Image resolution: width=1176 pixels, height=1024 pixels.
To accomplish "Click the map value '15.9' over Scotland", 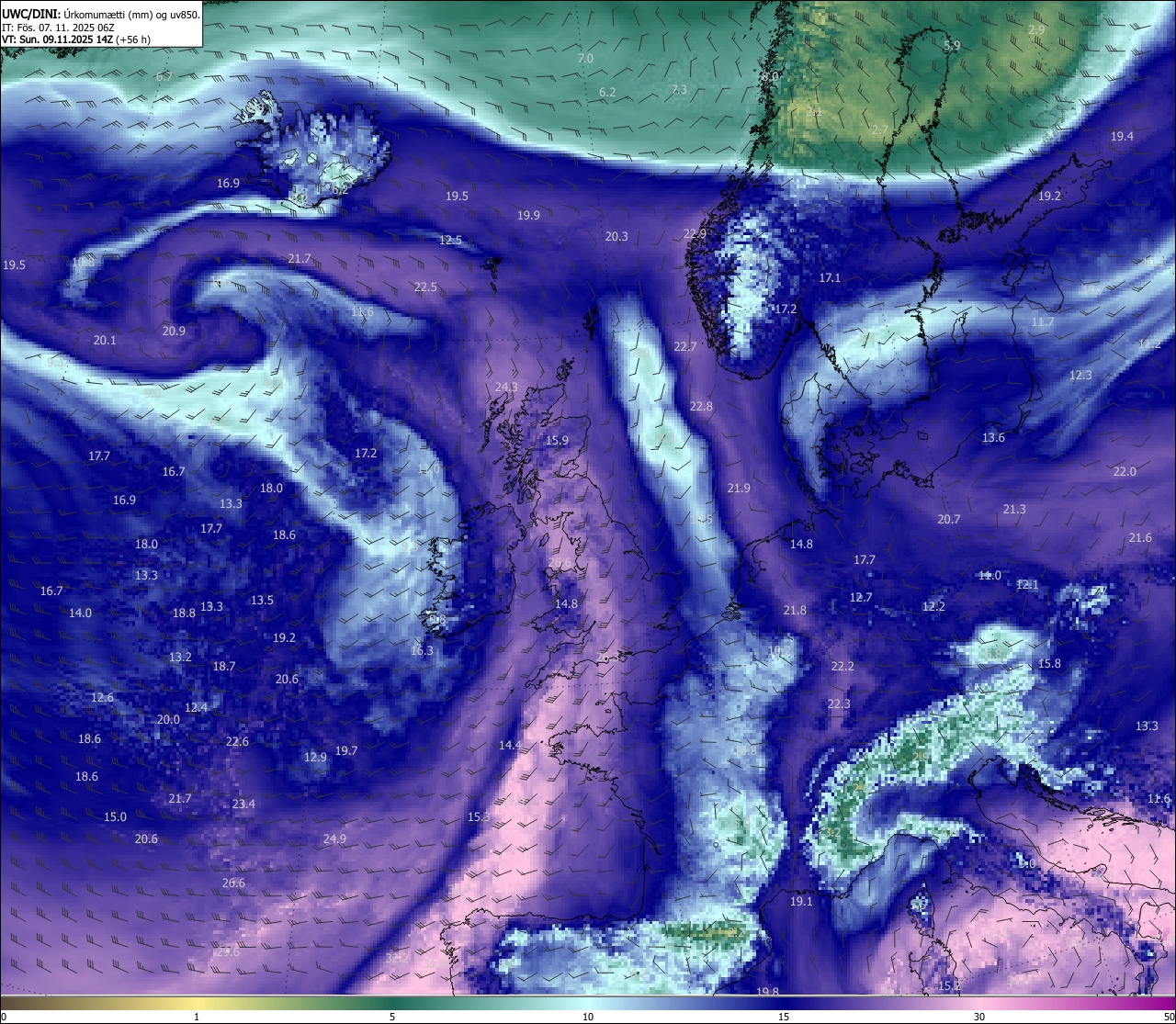I will 557,440.
